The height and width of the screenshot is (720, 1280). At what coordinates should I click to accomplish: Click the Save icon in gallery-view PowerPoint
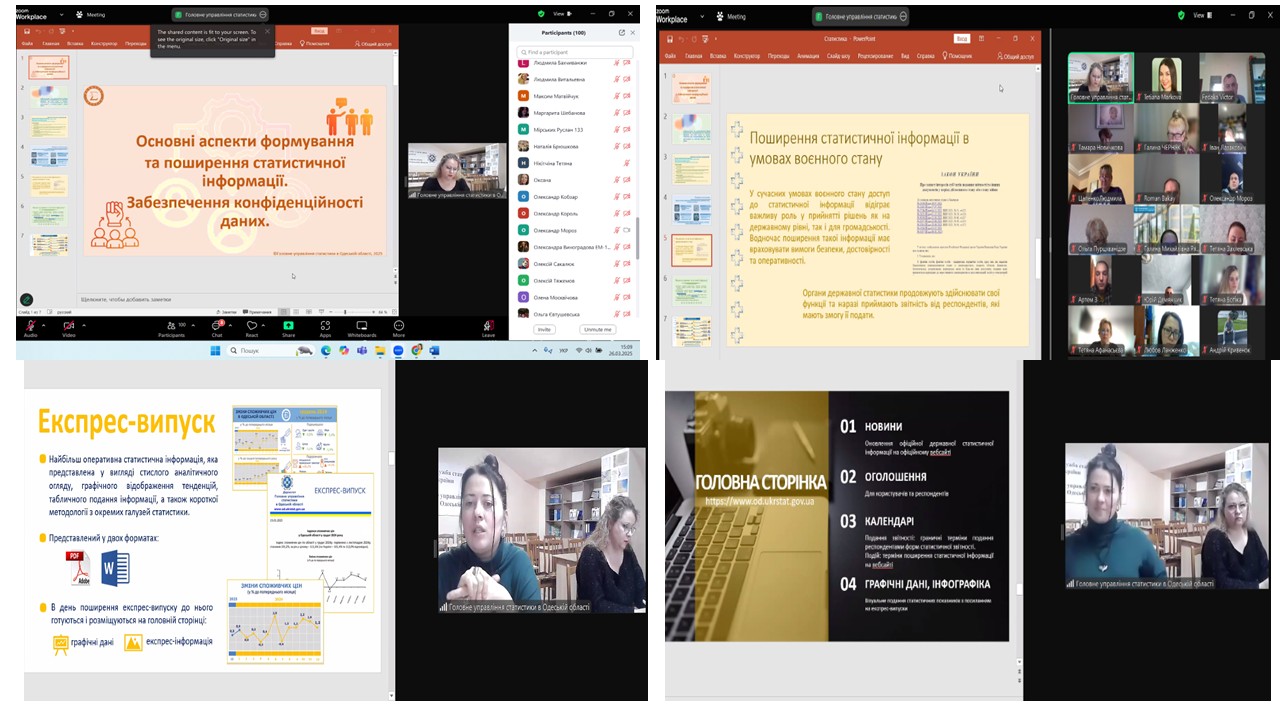click(669, 39)
